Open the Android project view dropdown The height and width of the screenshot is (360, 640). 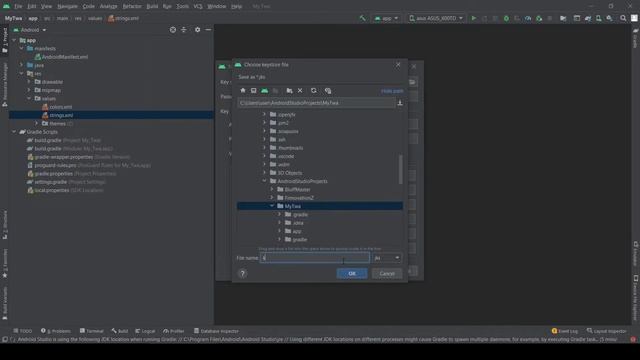pyautogui.click(x=30, y=30)
